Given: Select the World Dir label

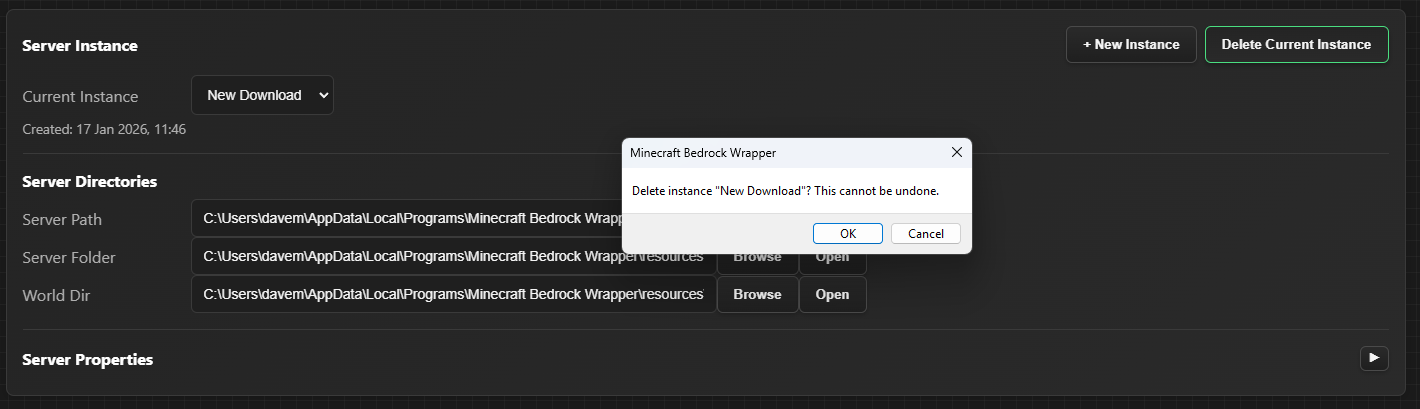Looking at the screenshot, I should click(56, 295).
